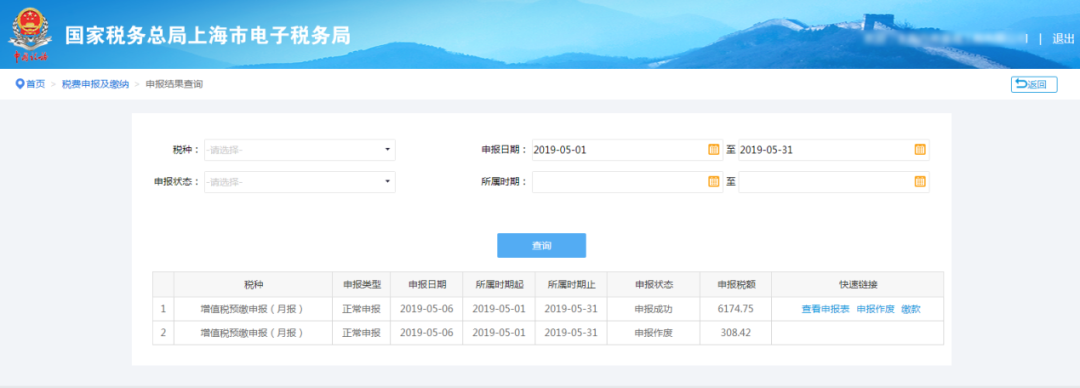Open calendar for 申报日期 end date
This screenshot has width=1080, height=388.
click(x=920, y=150)
